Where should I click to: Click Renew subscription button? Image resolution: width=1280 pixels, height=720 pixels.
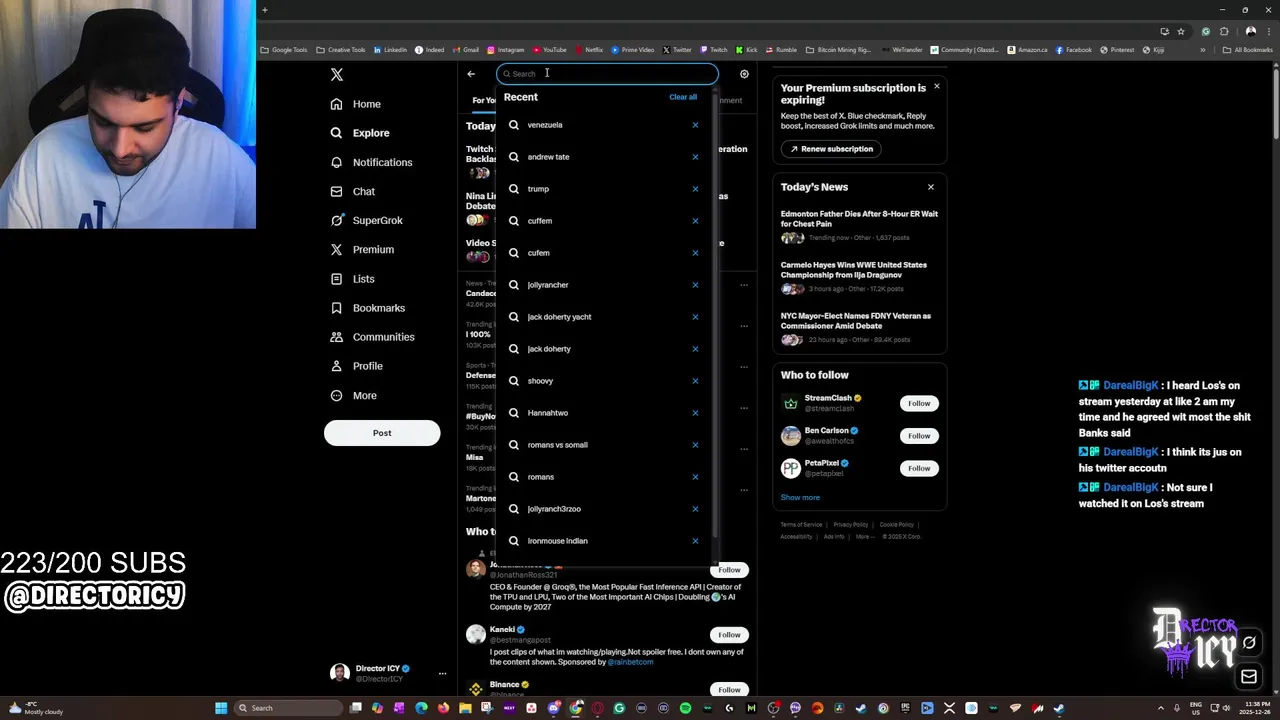pyautogui.click(x=831, y=149)
